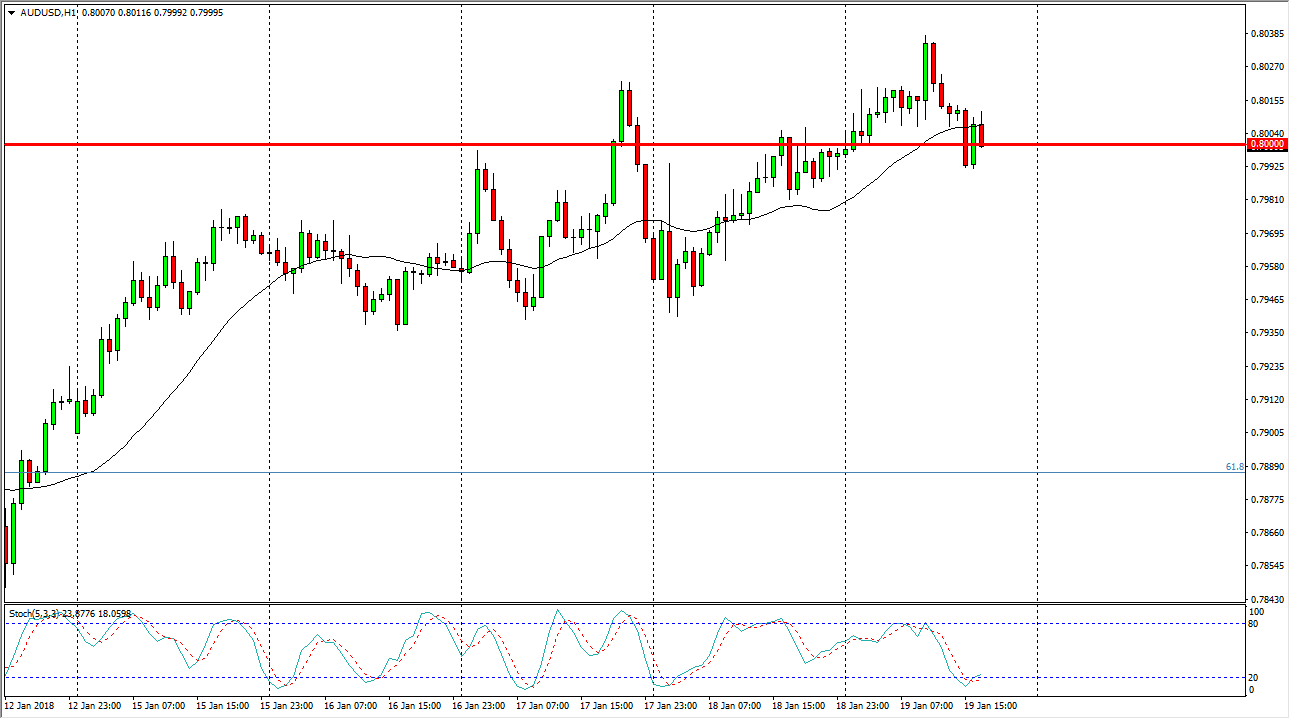Click the 0.79350 price scale label

click(1266, 333)
